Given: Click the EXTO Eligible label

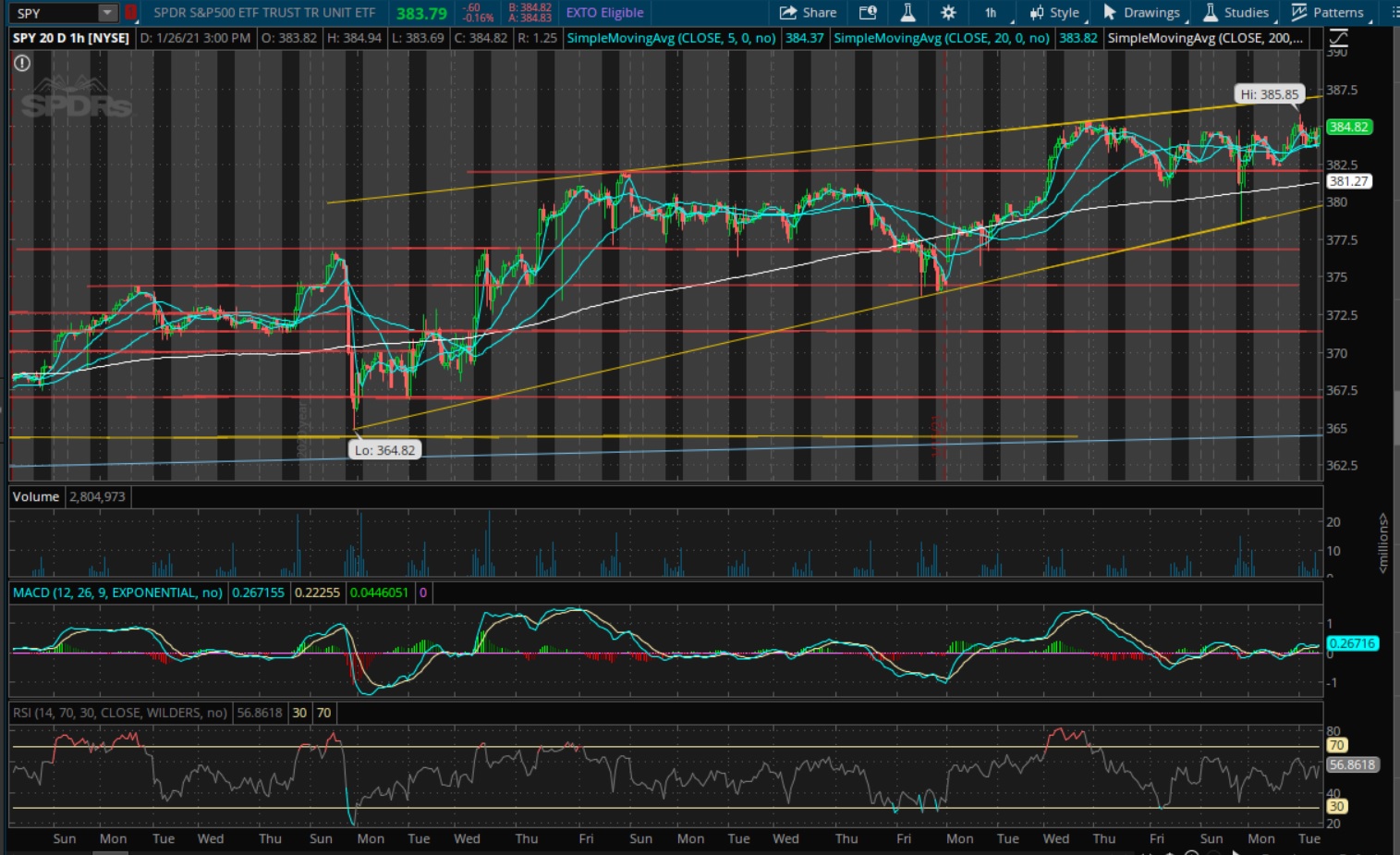Looking at the screenshot, I should click(604, 13).
